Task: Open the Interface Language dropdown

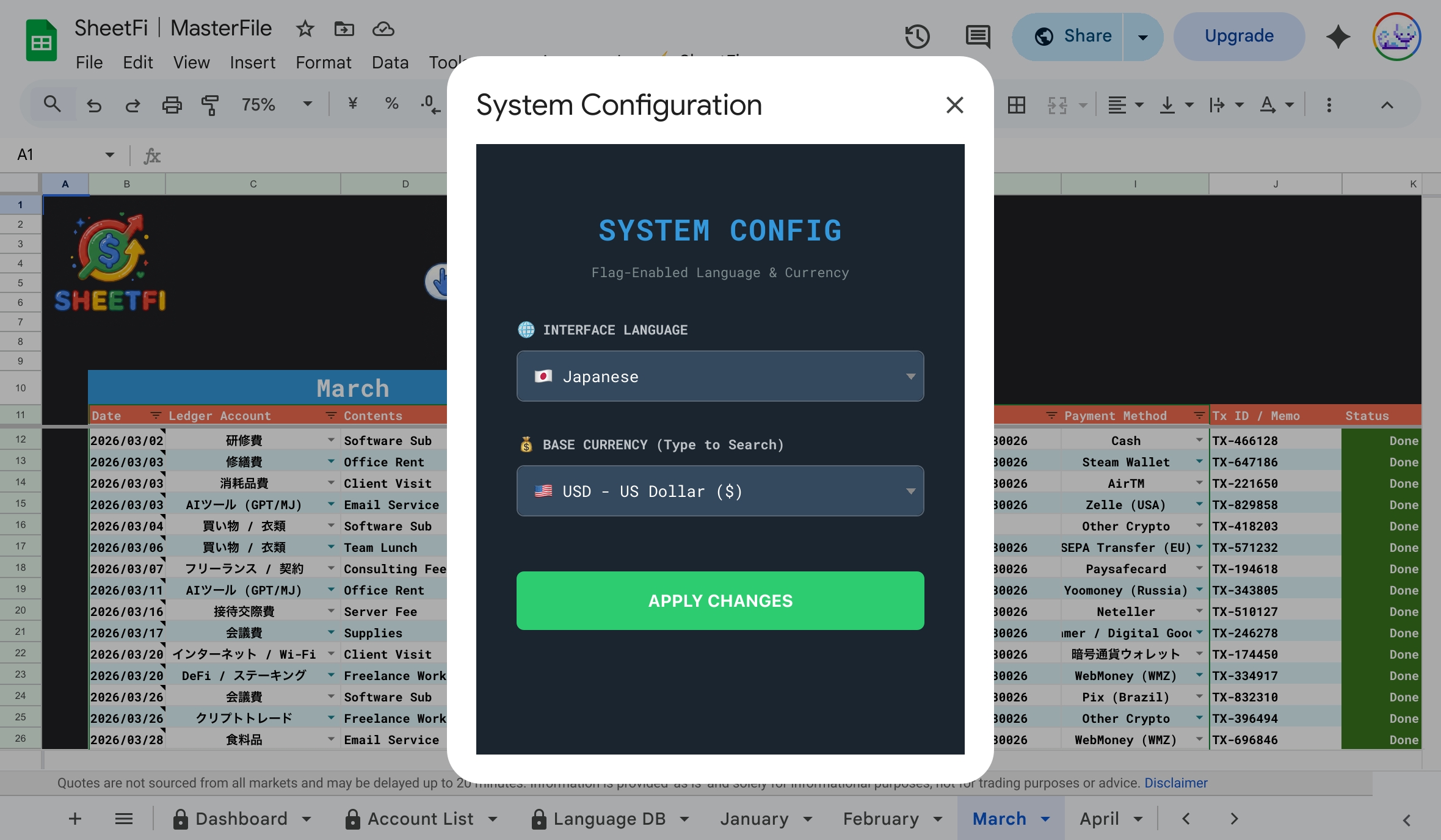Action: (x=720, y=376)
